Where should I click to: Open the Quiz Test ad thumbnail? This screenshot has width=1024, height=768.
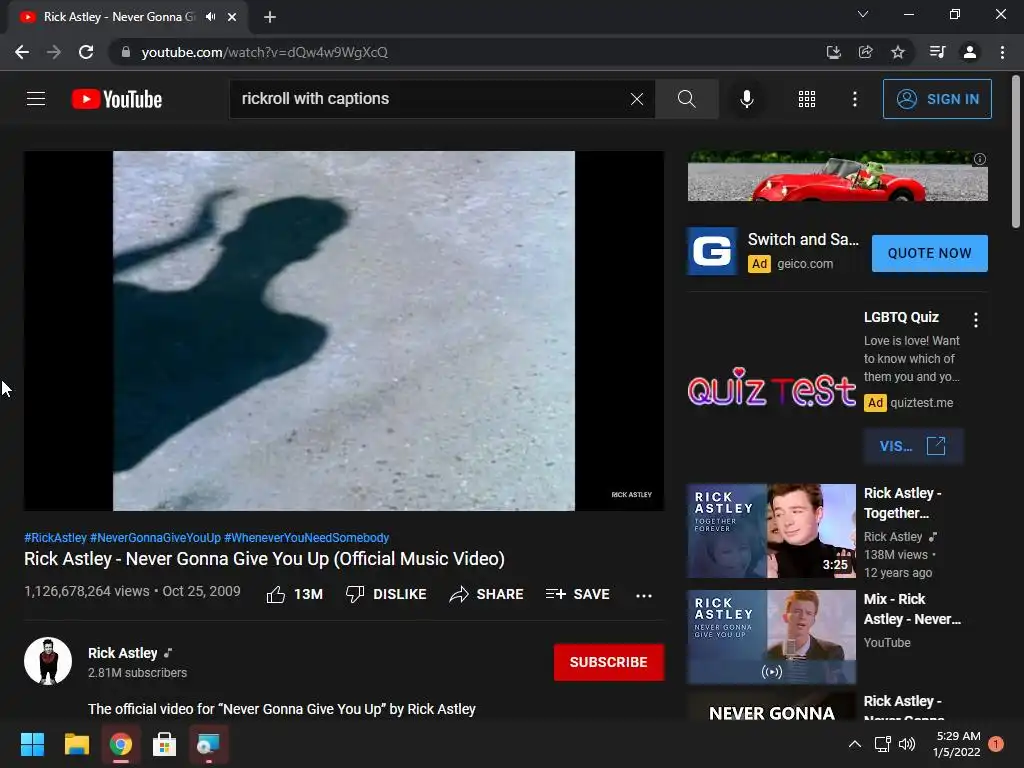coord(771,389)
